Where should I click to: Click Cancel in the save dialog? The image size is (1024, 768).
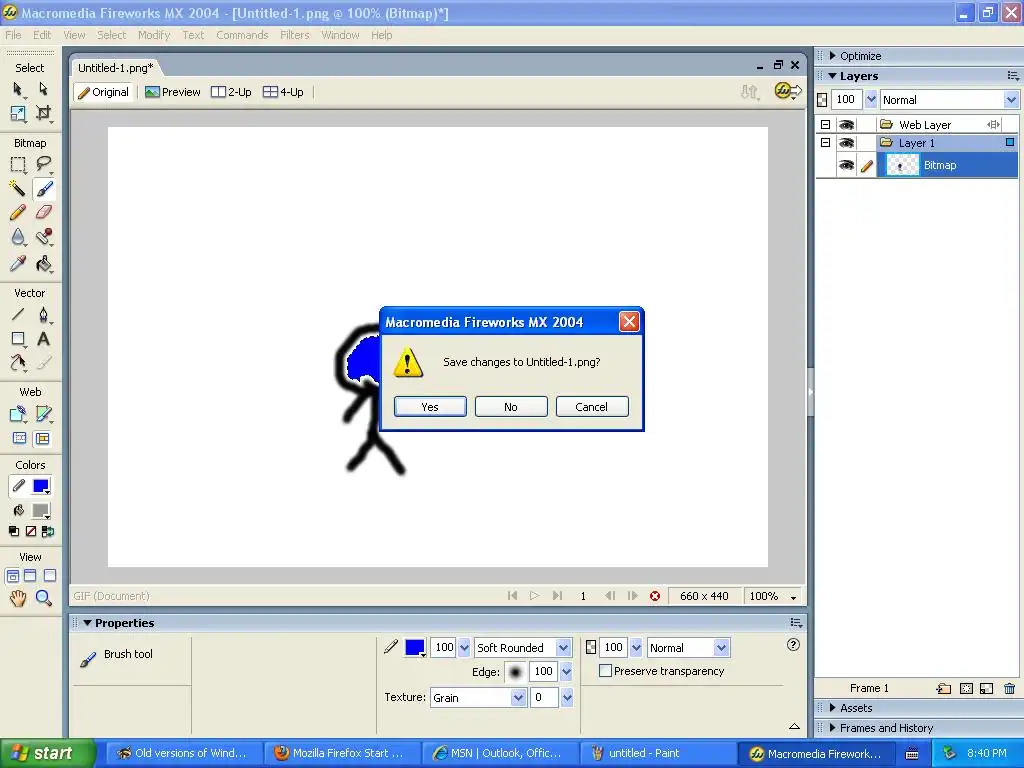(x=592, y=406)
